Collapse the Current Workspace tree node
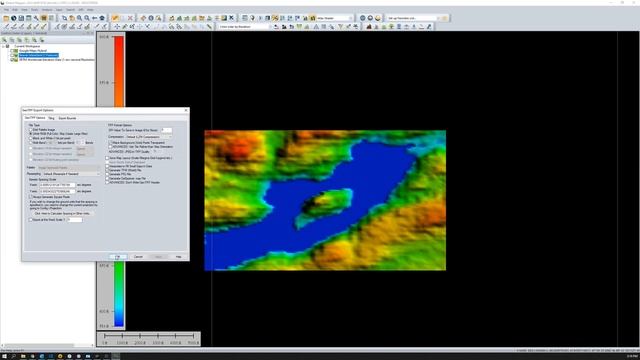 click(4, 47)
